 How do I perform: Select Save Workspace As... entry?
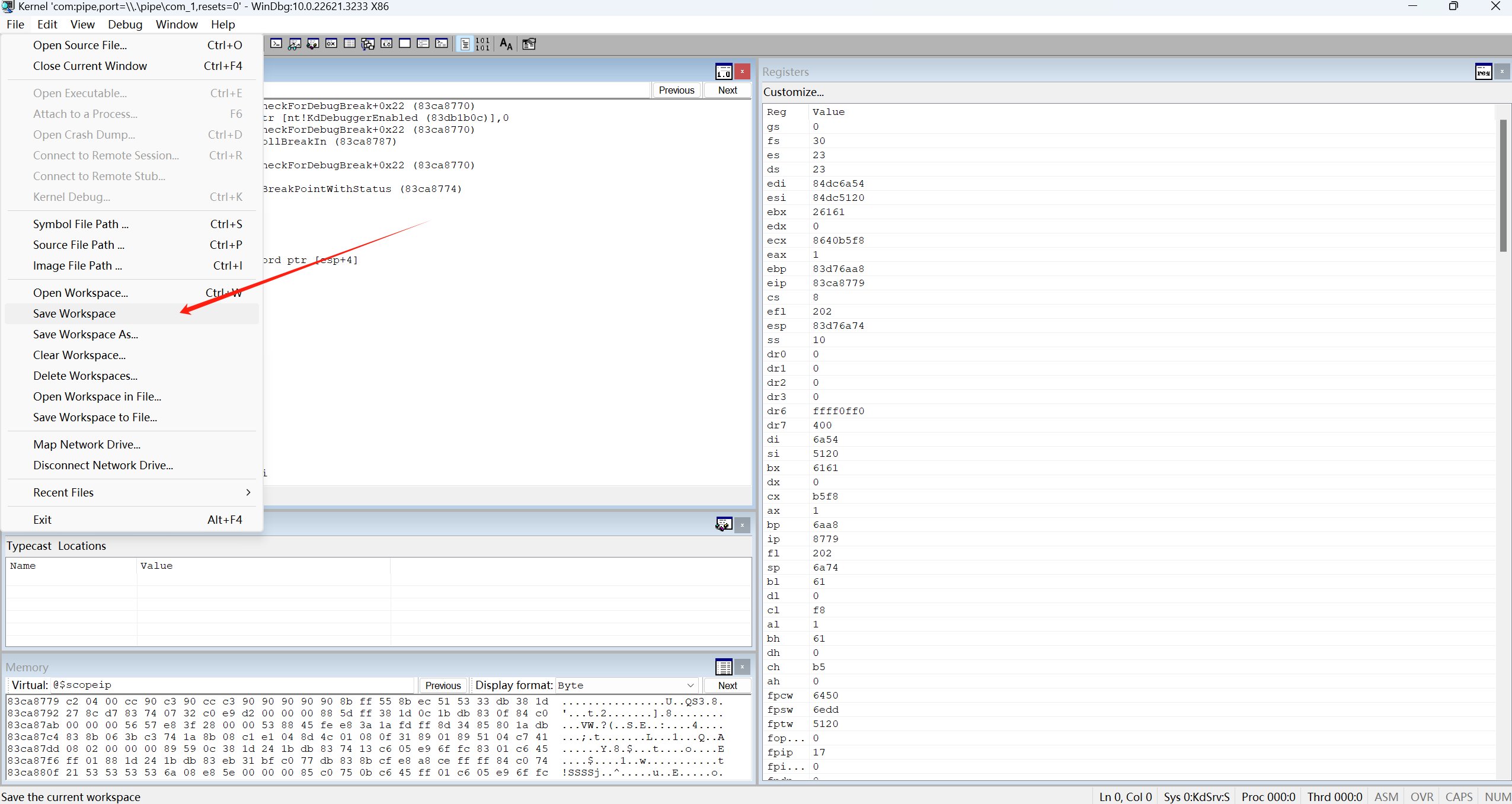pos(132,334)
